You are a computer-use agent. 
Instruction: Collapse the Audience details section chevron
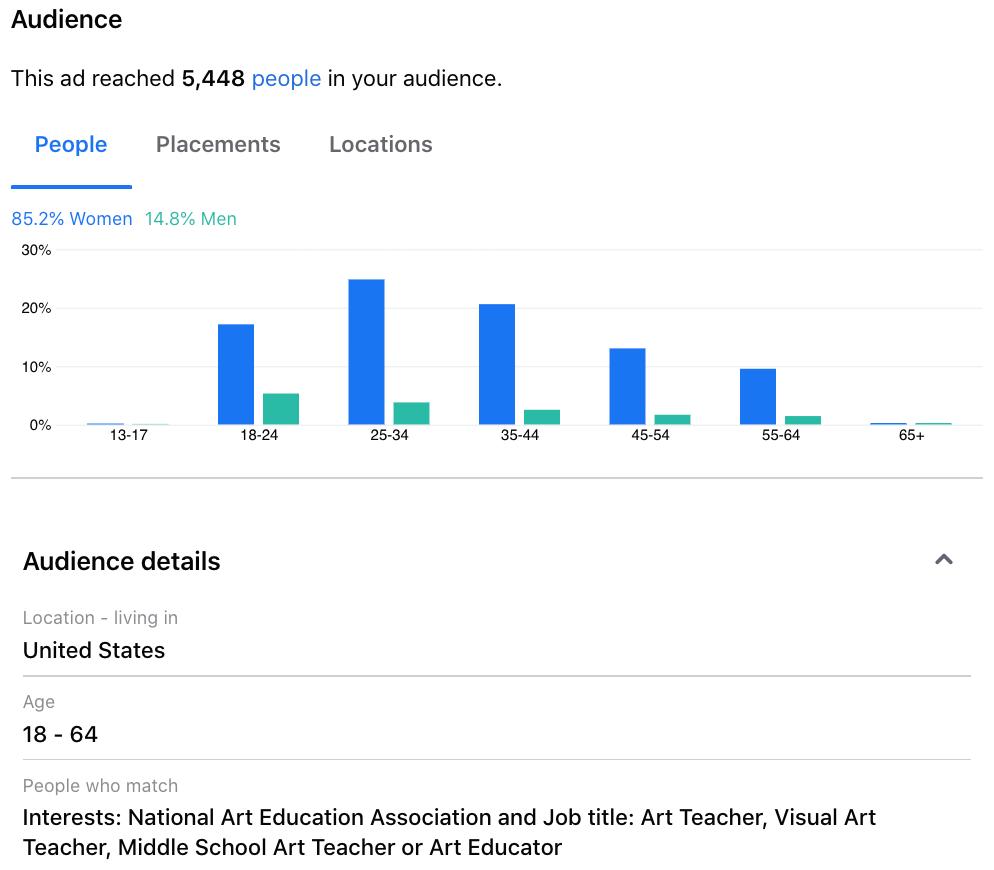click(943, 560)
